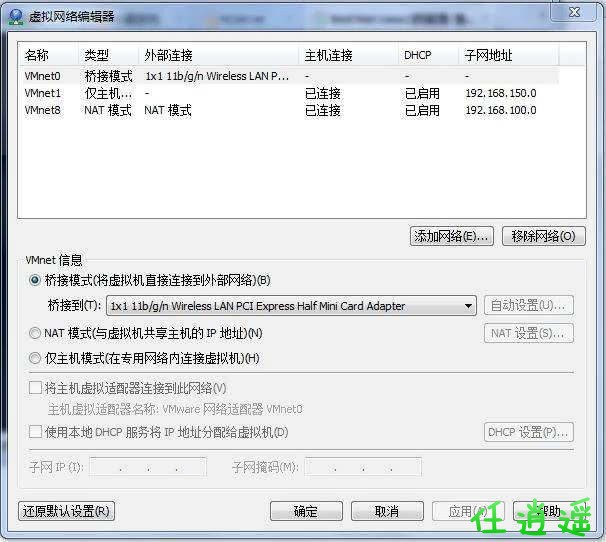Open NAT 设置(S)... button
The width and height of the screenshot is (606, 542).
(528, 333)
